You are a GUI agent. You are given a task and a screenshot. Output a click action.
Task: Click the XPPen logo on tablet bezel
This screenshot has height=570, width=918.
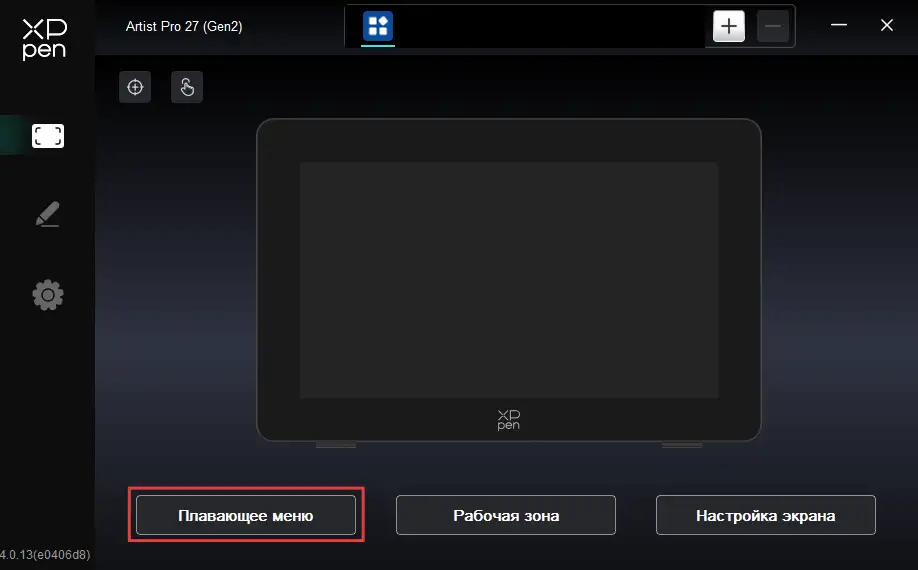(x=509, y=420)
